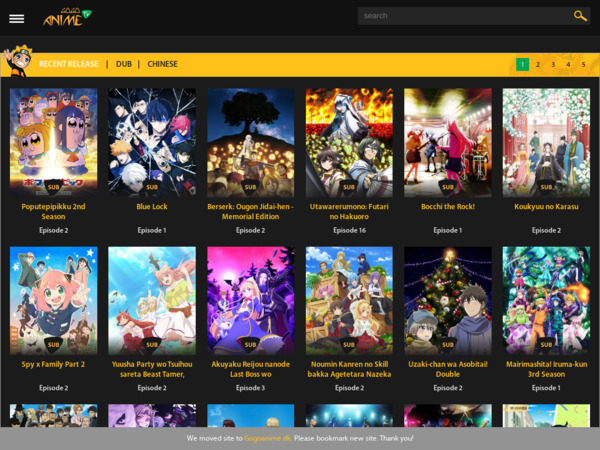Click Episode 1 under Bocchi the Rock!
Viewport: 600px width, 450px height.
(x=448, y=230)
